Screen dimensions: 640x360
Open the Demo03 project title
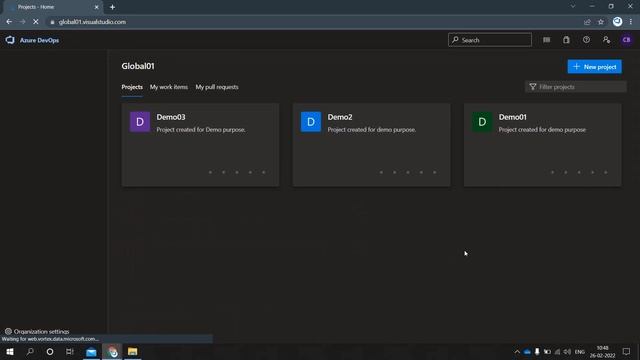click(171, 117)
